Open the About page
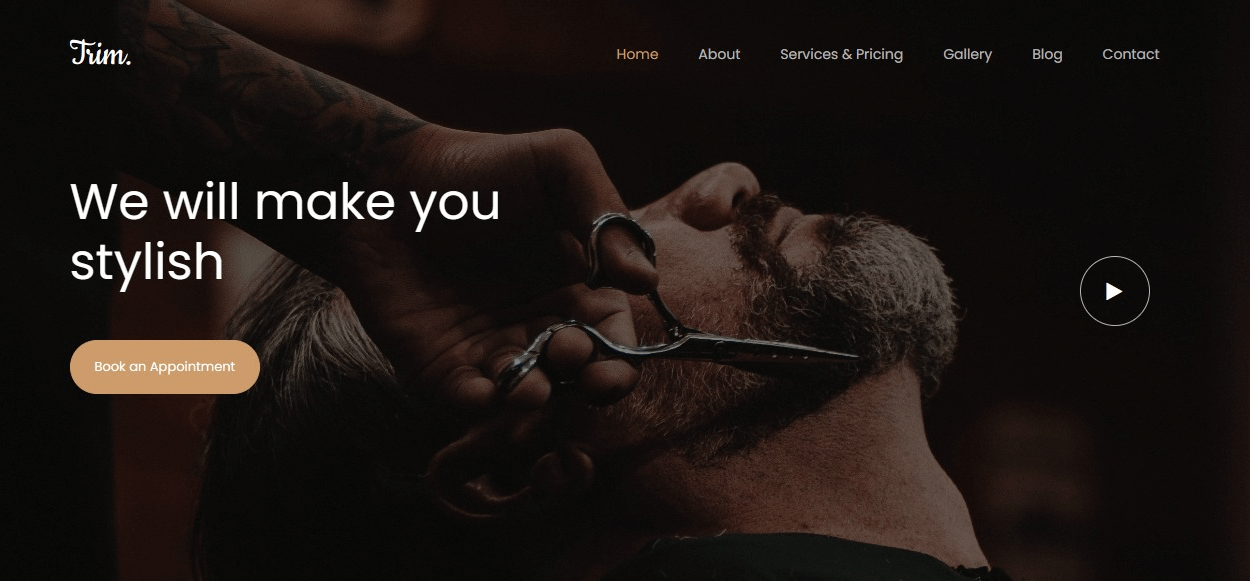1250x581 pixels. pos(719,54)
